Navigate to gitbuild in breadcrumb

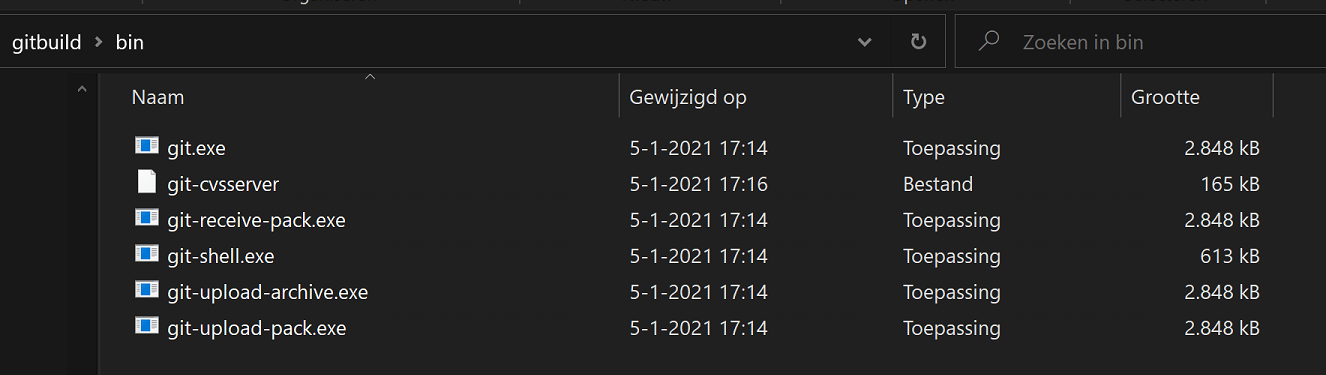pyautogui.click(x=46, y=43)
